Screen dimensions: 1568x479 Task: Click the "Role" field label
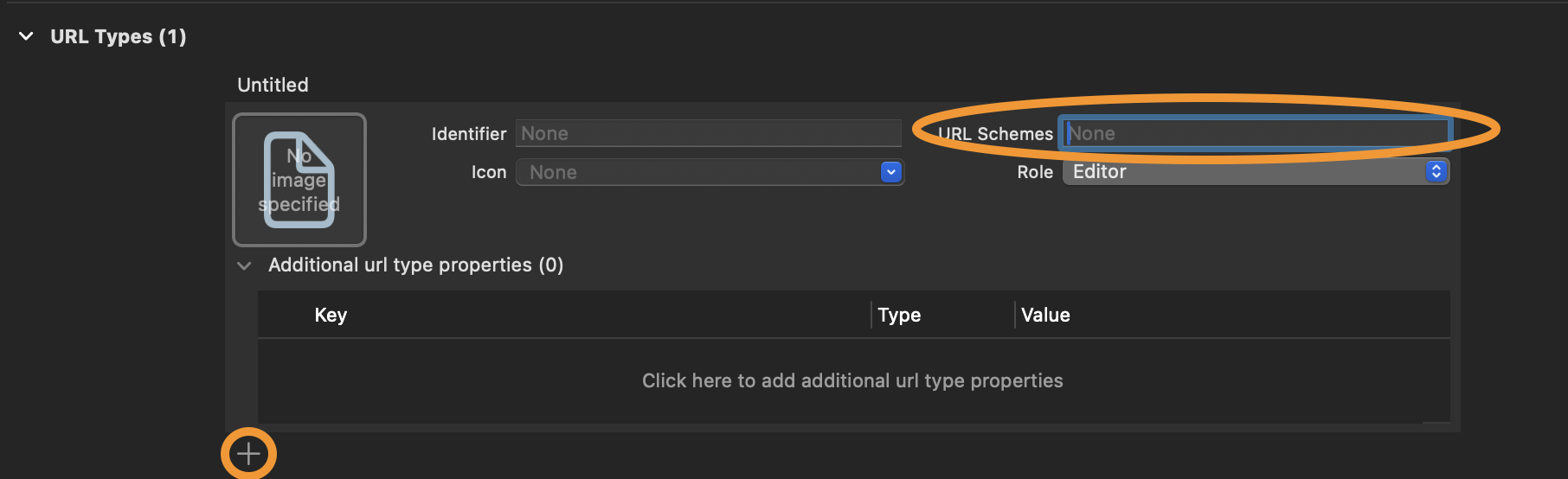(1035, 172)
